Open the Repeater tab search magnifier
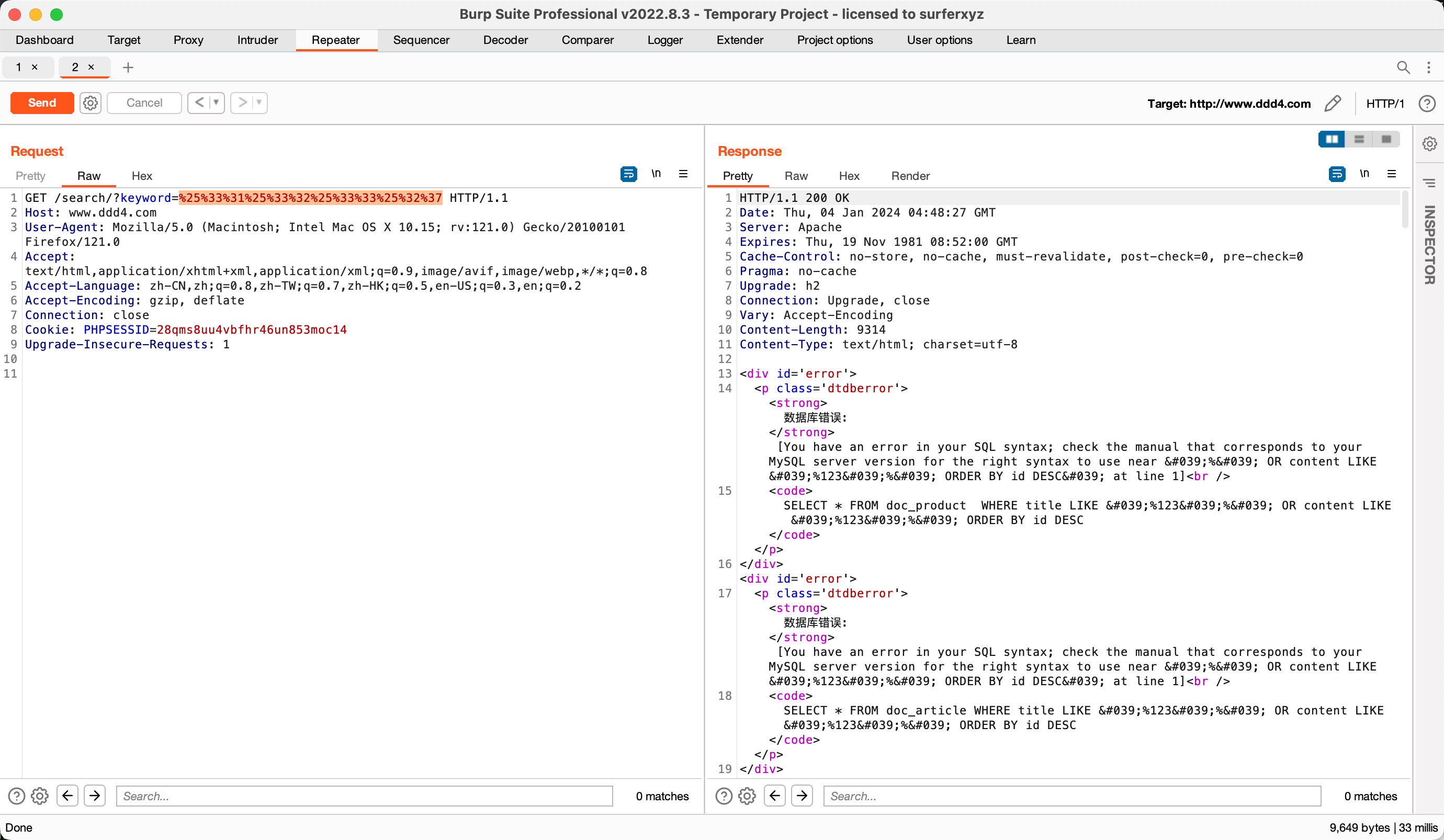This screenshot has height=840, width=1444. click(x=1403, y=67)
